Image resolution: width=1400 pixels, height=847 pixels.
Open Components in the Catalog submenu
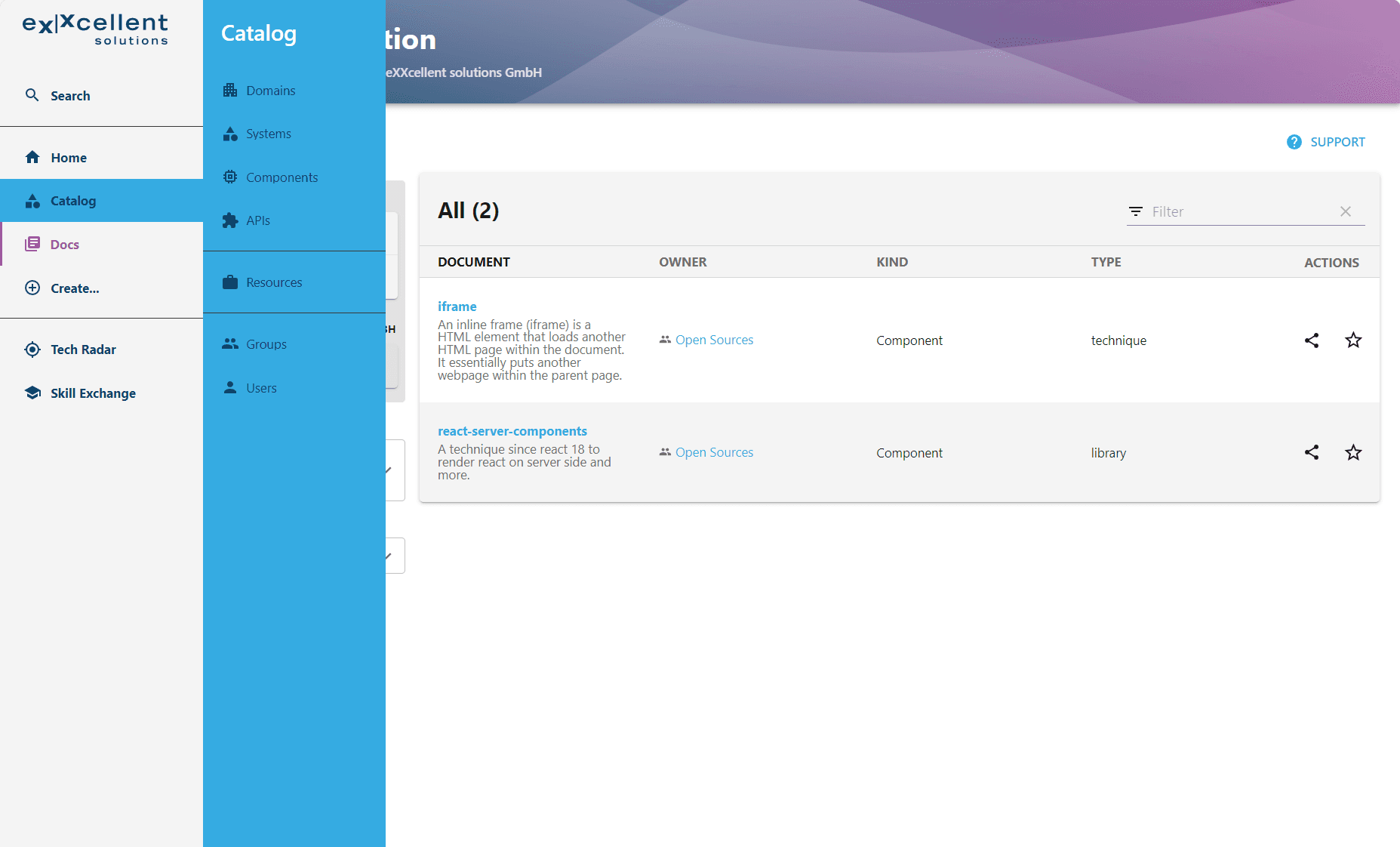coord(294,177)
